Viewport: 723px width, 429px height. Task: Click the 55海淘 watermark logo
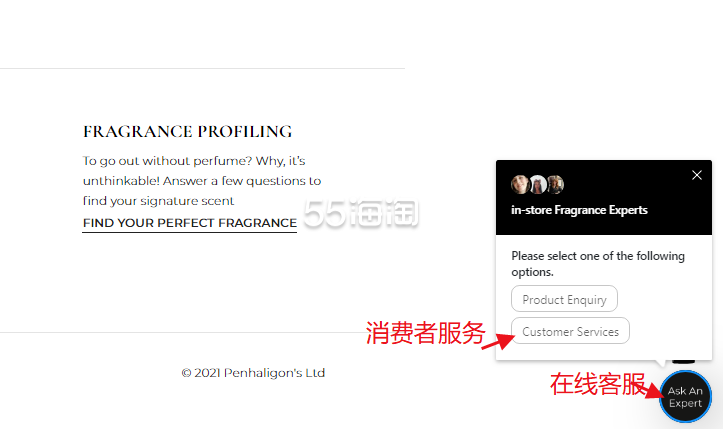361,213
